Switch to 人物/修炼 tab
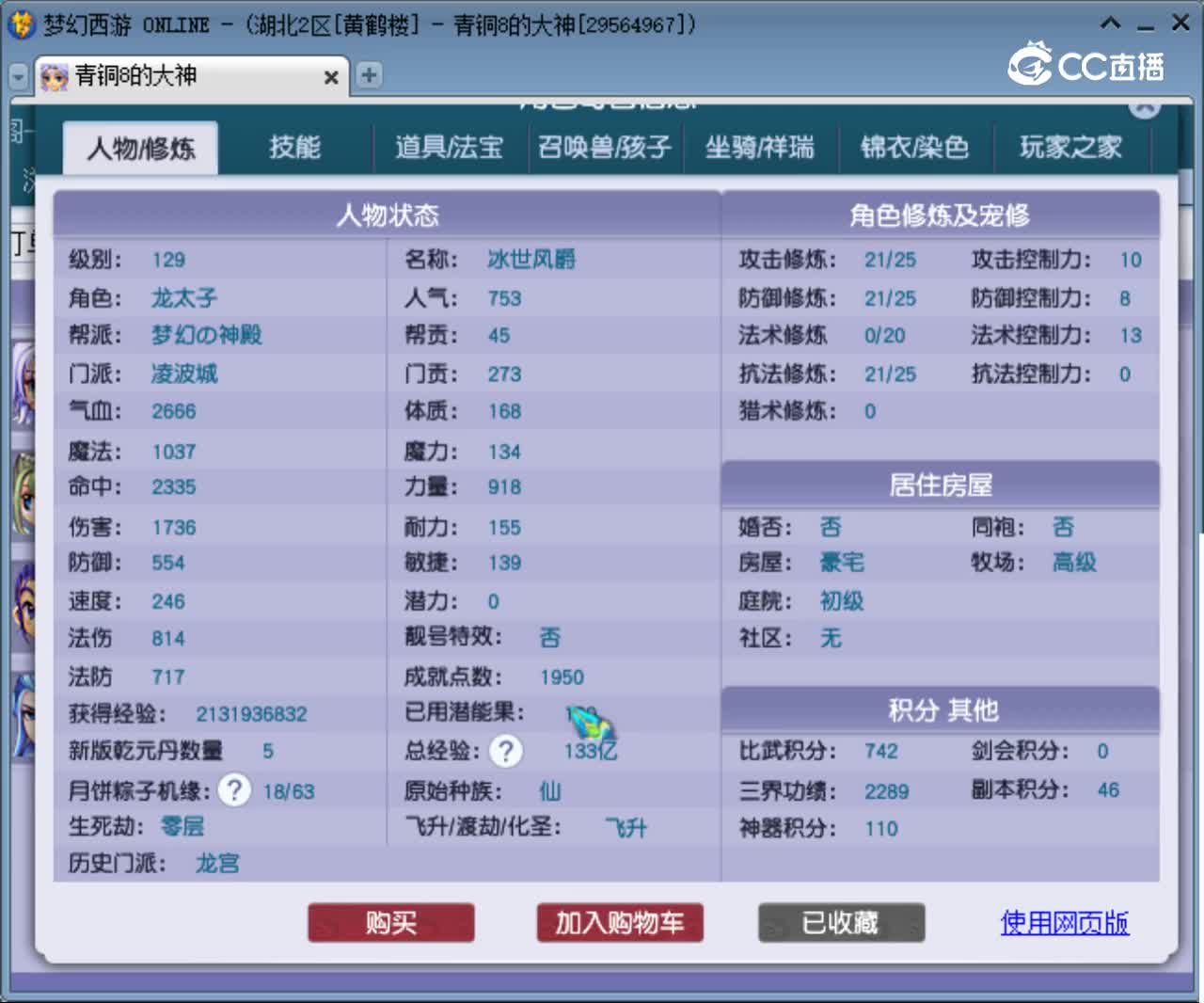The height and width of the screenshot is (1003, 1204). point(141,148)
